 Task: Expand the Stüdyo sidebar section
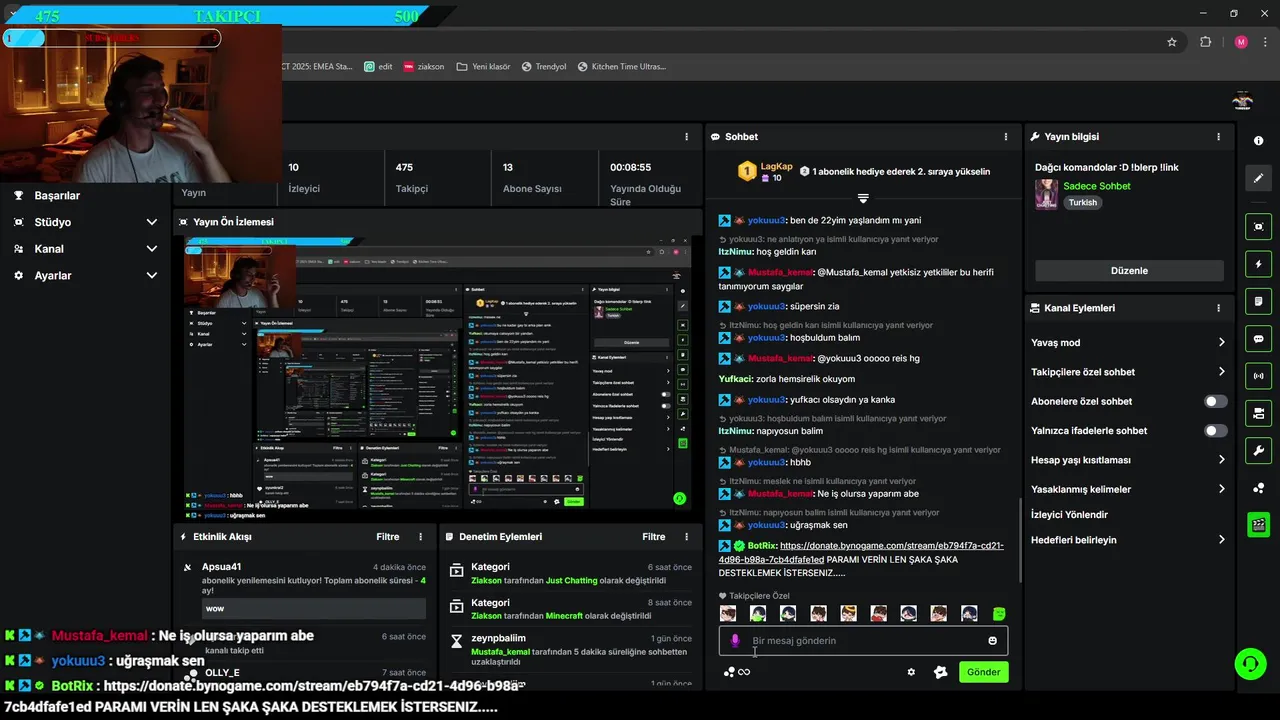[x=151, y=222]
